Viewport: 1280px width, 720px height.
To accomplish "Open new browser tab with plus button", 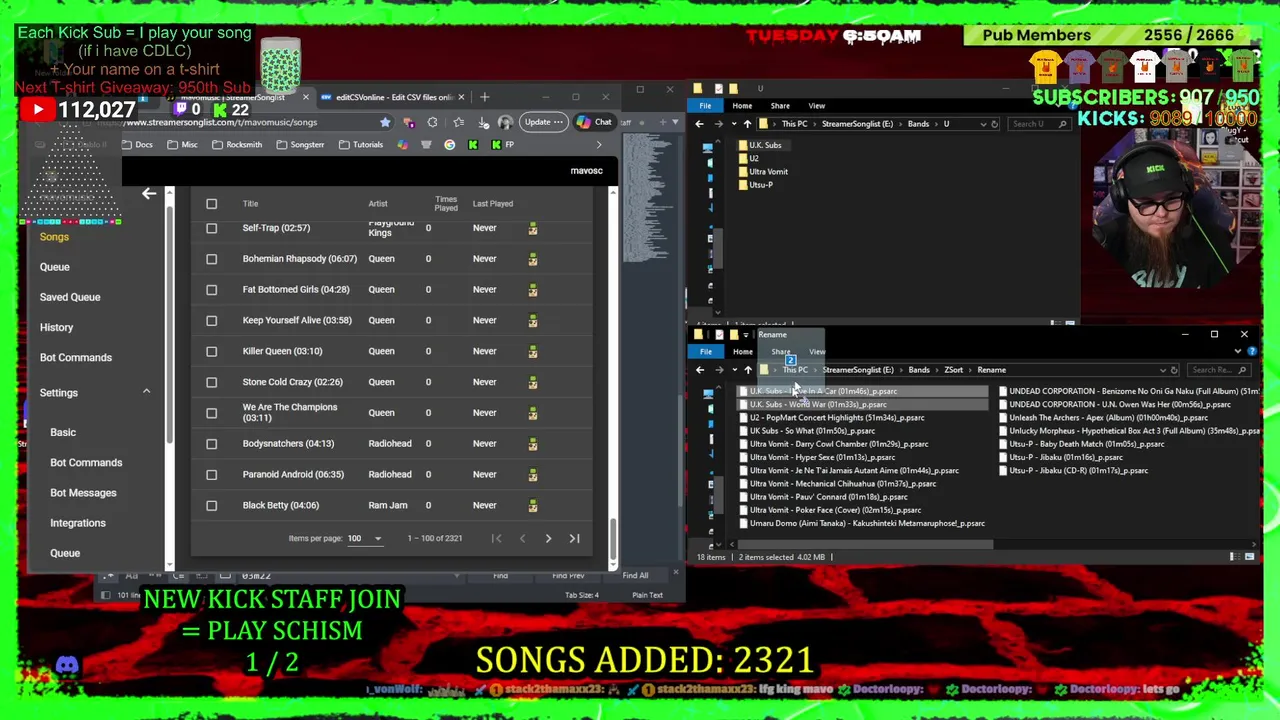I will pyautogui.click(x=485, y=97).
